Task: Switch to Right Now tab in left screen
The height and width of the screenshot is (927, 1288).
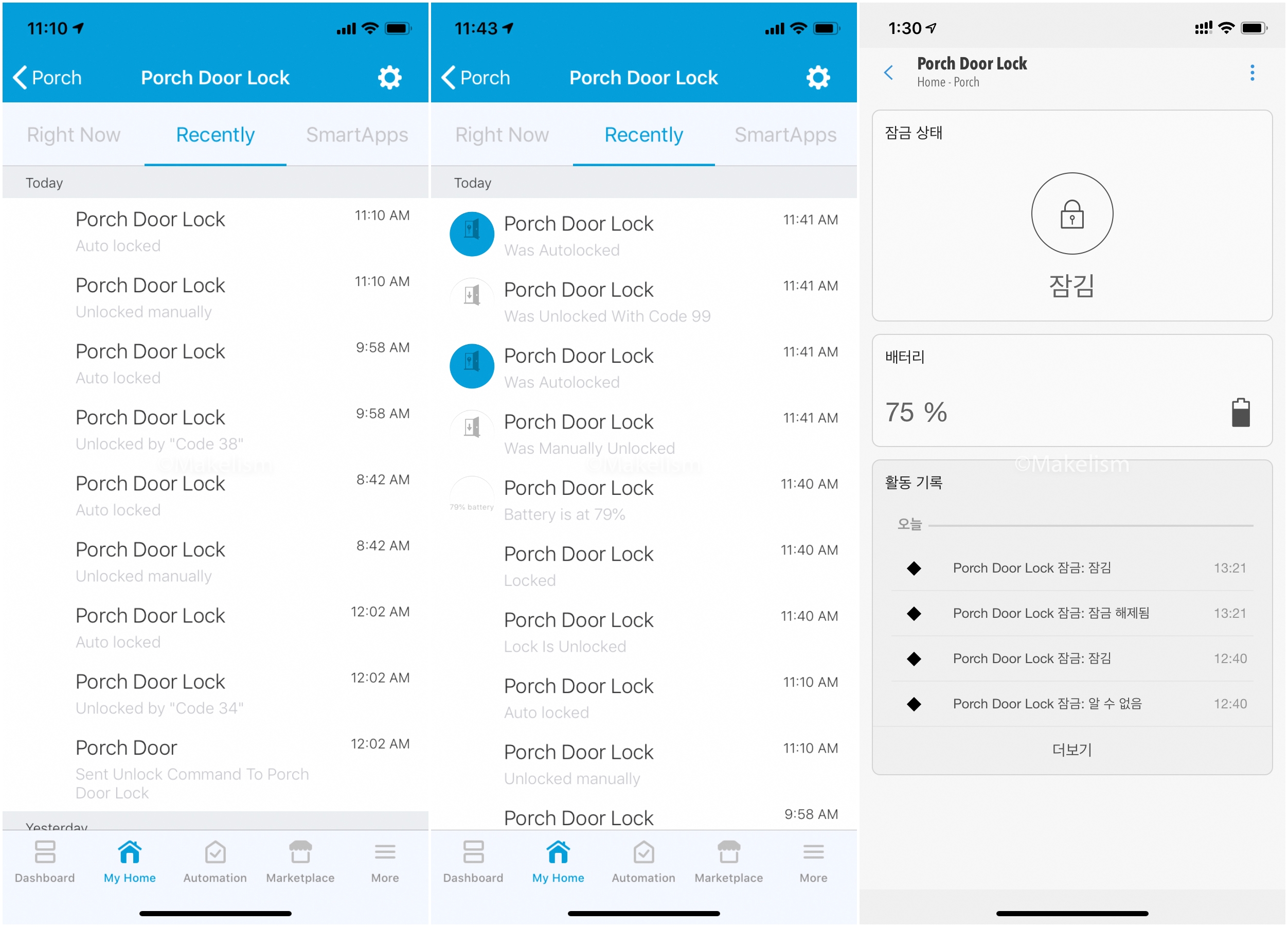Action: (73, 135)
